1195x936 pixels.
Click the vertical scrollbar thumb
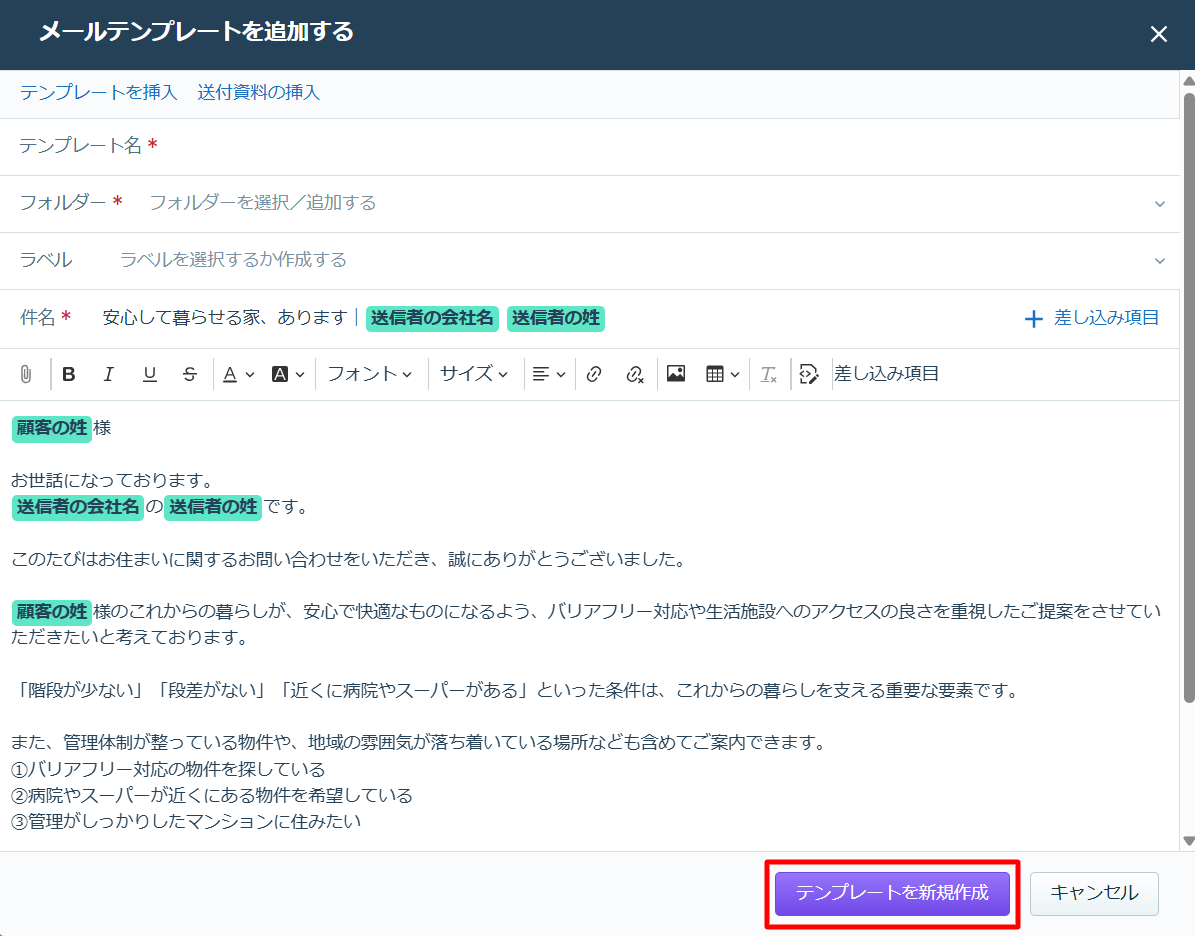pos(1188,396)
